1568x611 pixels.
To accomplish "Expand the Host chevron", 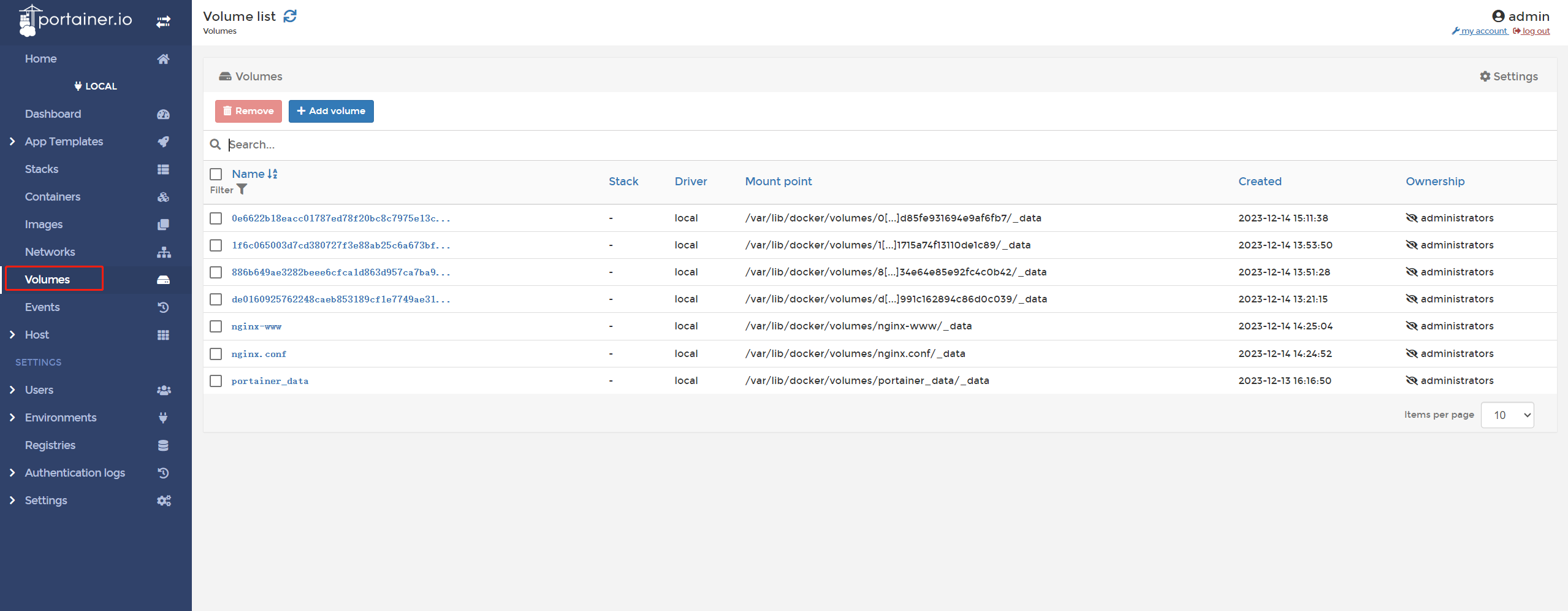I will [12, 335].
